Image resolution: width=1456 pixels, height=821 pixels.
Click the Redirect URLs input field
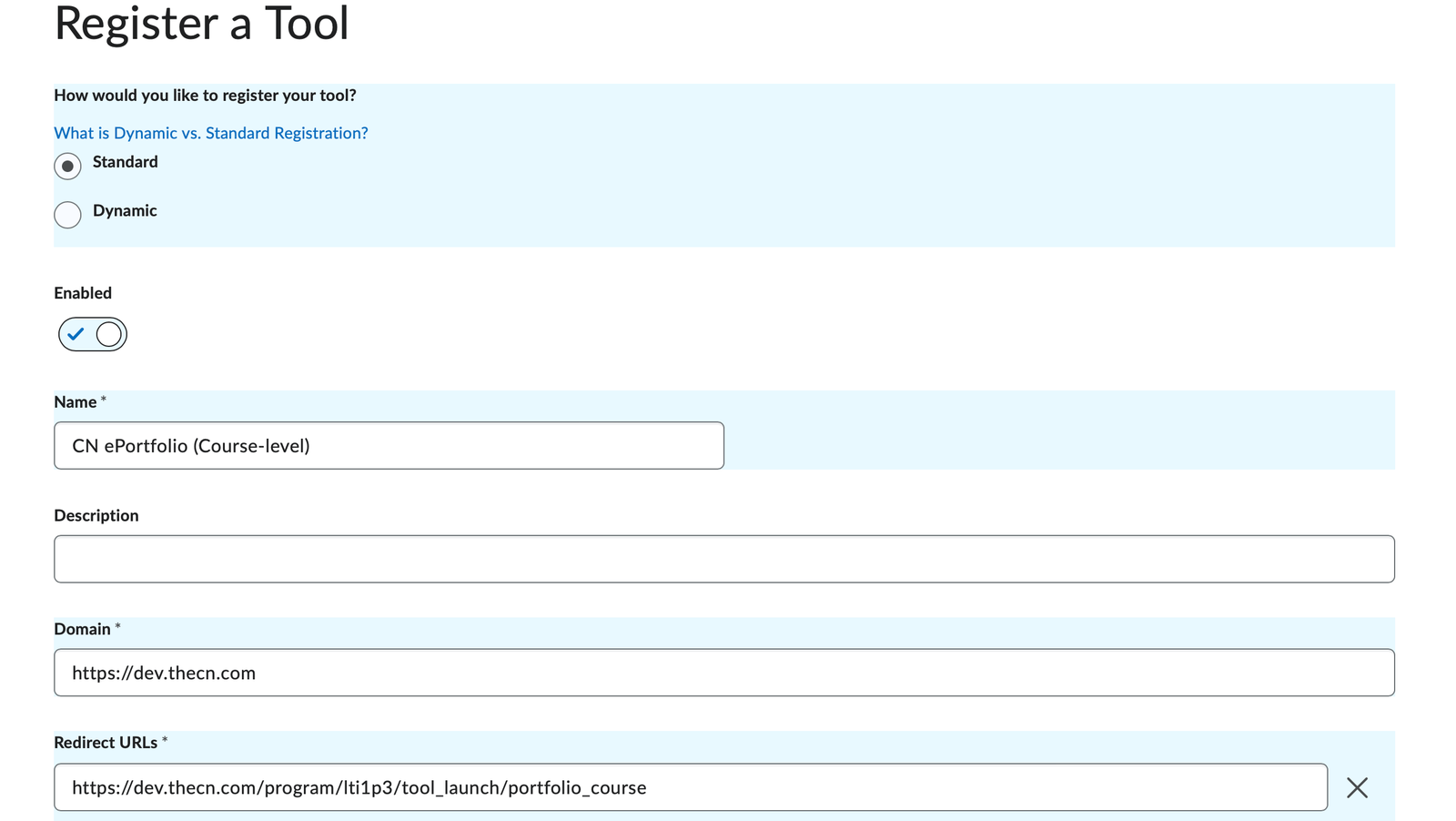[x=691, y=787]
